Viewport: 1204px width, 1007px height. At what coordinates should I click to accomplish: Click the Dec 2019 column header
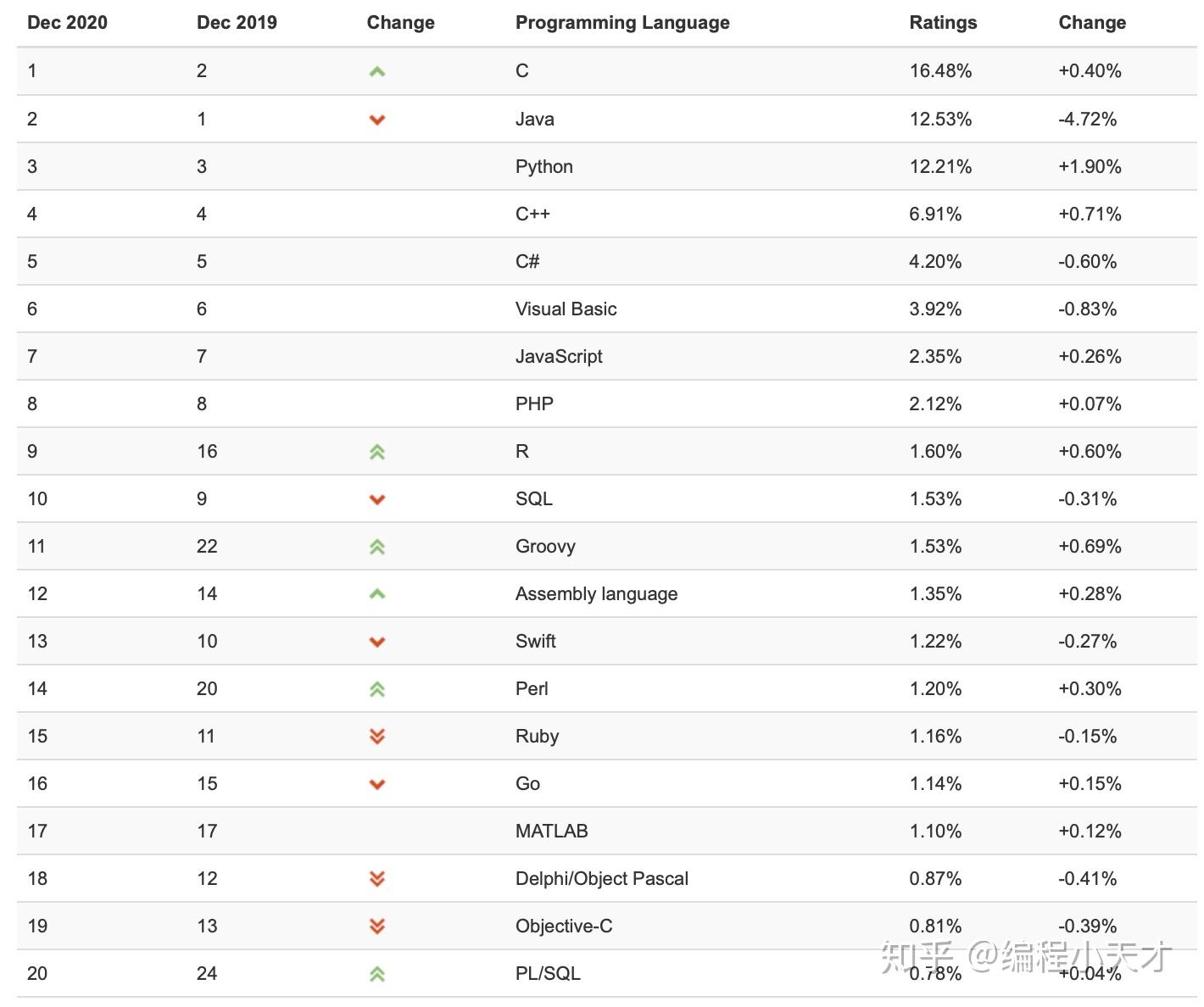tap(237, 23)
